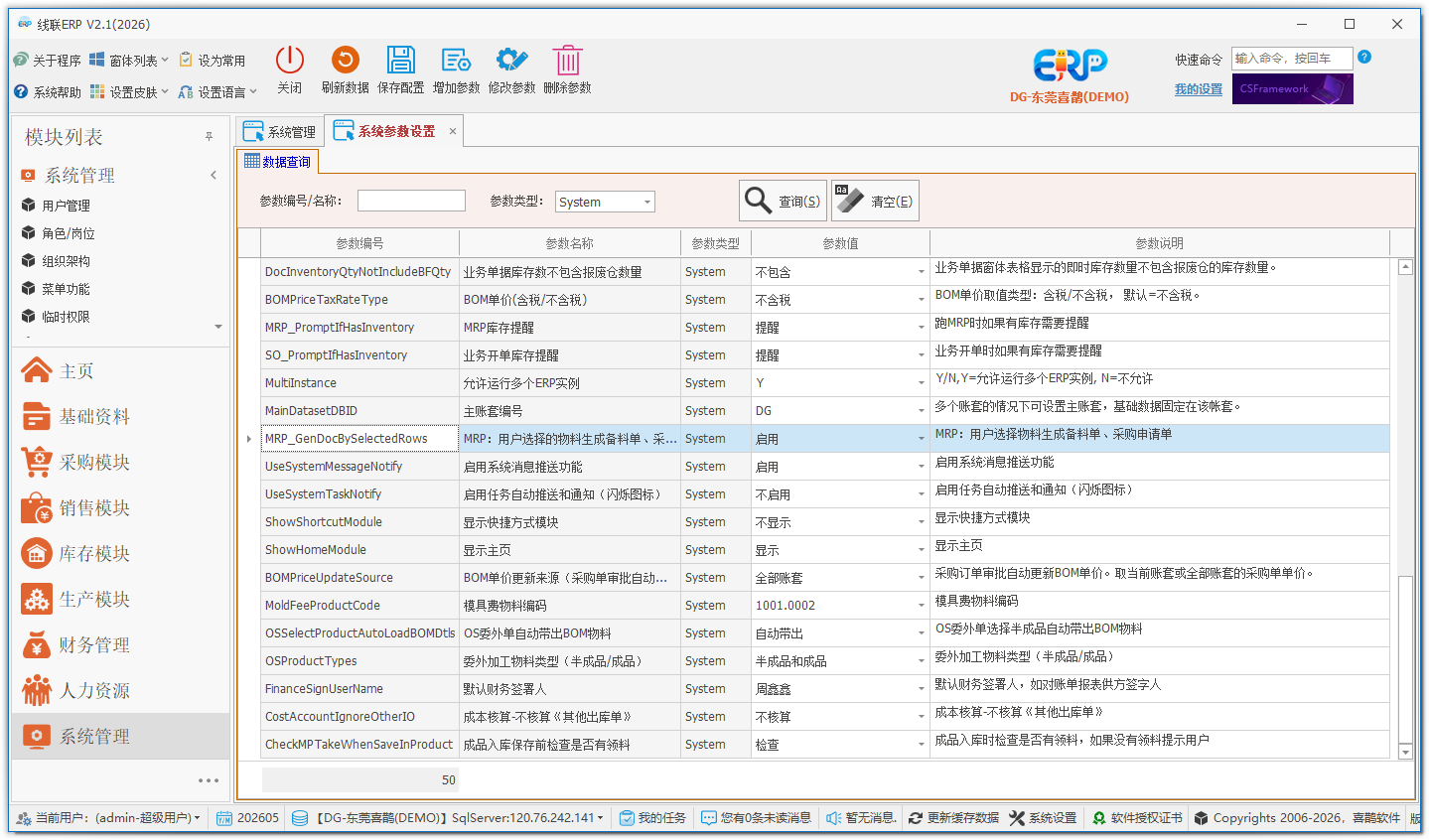This screenshot has width=1429, height=840.
Task: Open 软件授权证书 in status bar
Action: [1137, 818]
